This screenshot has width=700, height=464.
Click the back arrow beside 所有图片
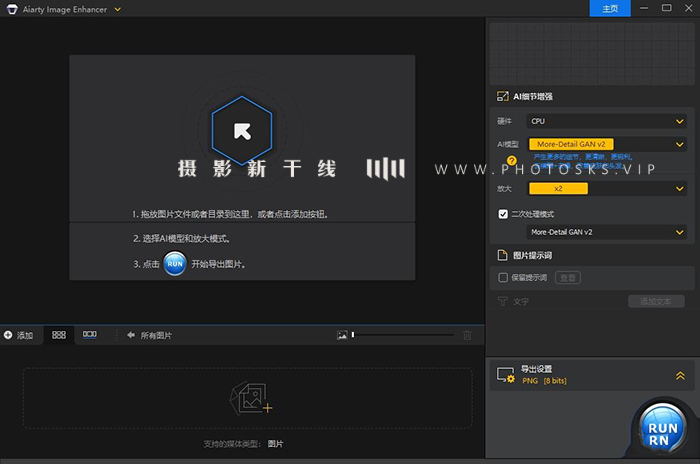coord(131,335)
